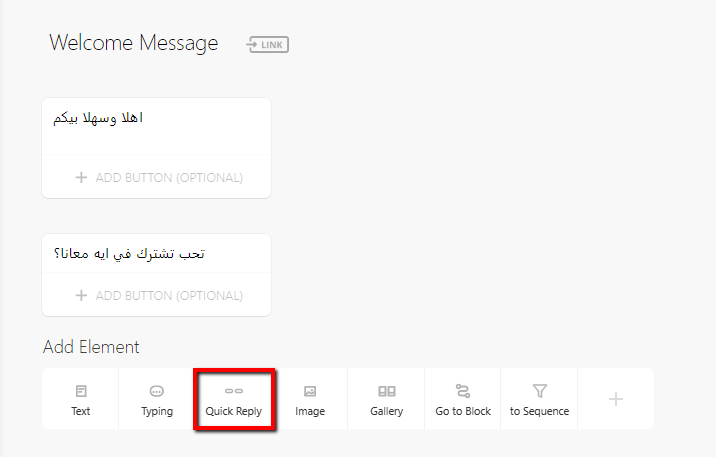Choose the to Sequence funnel icon

pos(539,391)
